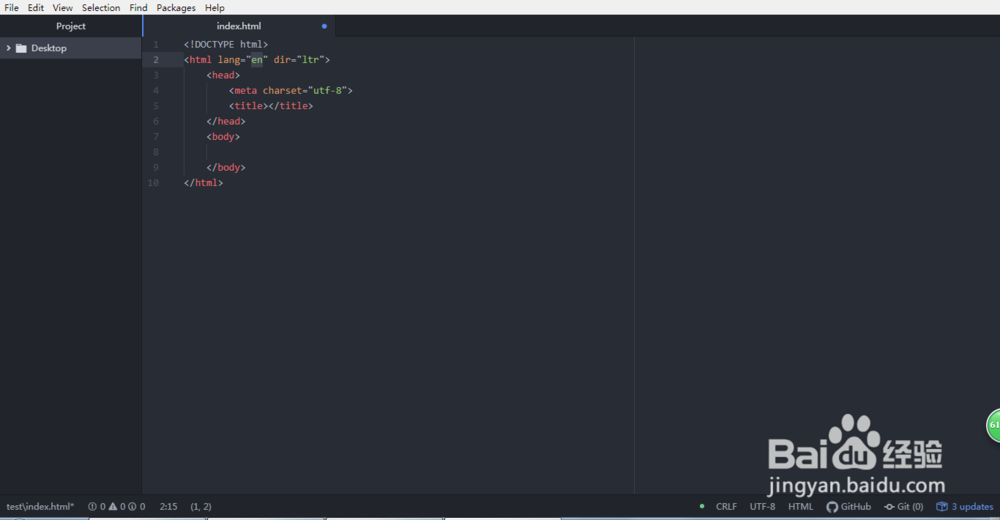The width and height of the screenshot is (1000, 520).
Task: Click the test\index.html* file path in status bar
Action: tap(40, 507)
